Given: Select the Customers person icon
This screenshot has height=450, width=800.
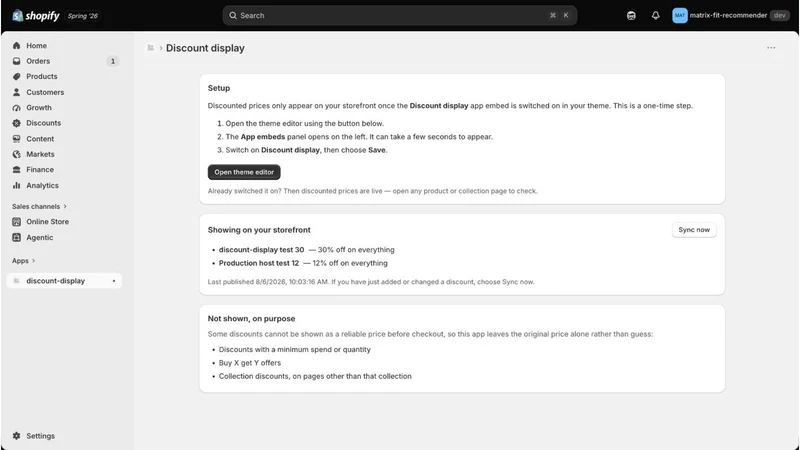Looking at the screenshot, I should point(16,92).
